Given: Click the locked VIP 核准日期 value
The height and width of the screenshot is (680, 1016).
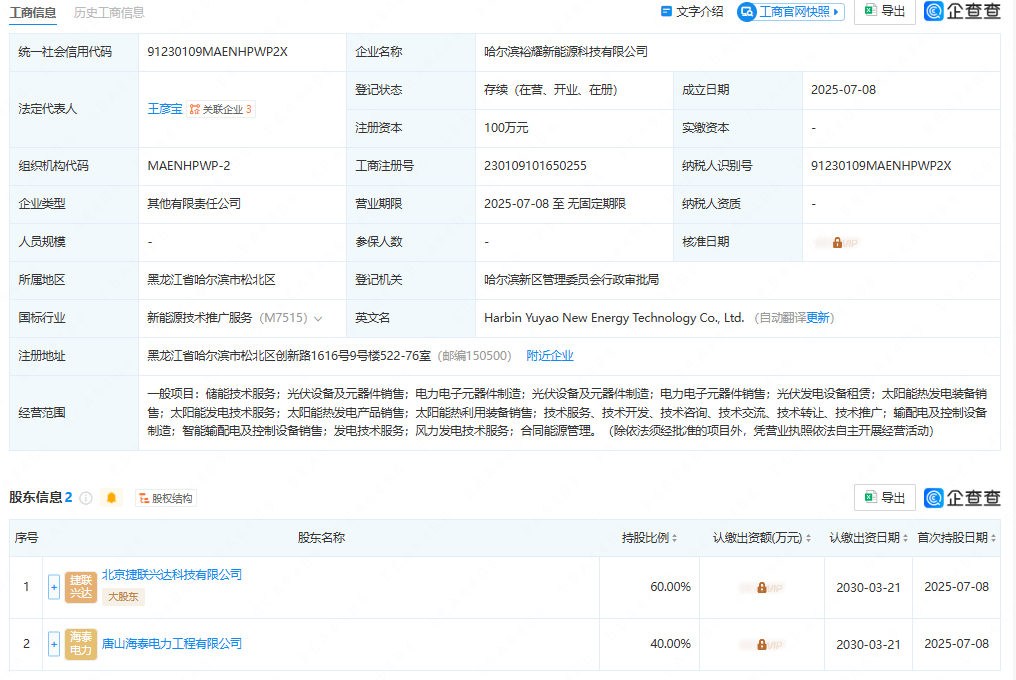Looking at the screenshot, I should pos(837,242).
